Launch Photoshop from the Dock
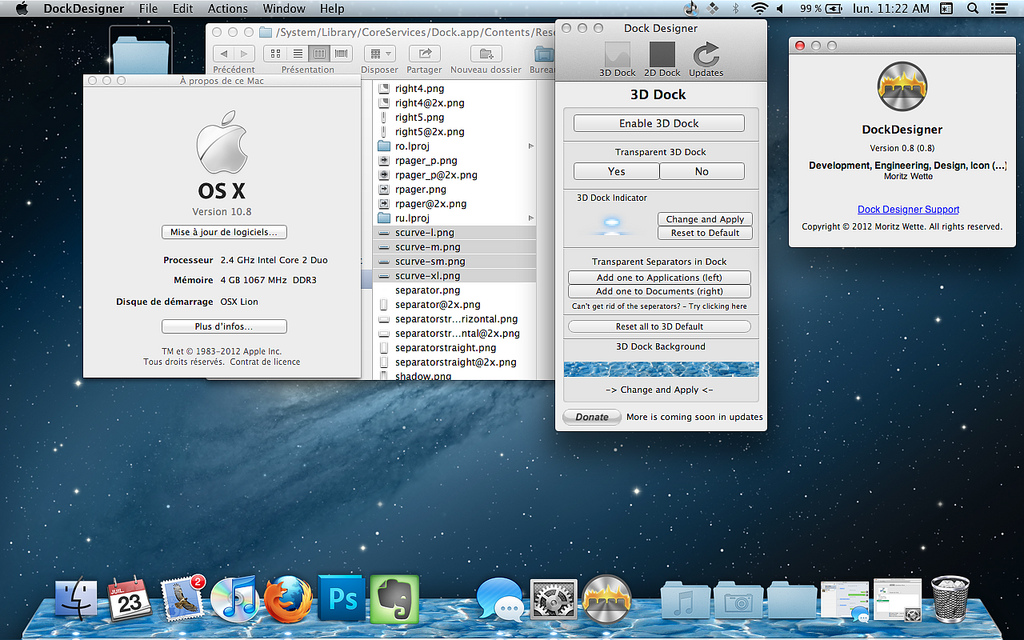1024x640 pixels. click(342, 598)
